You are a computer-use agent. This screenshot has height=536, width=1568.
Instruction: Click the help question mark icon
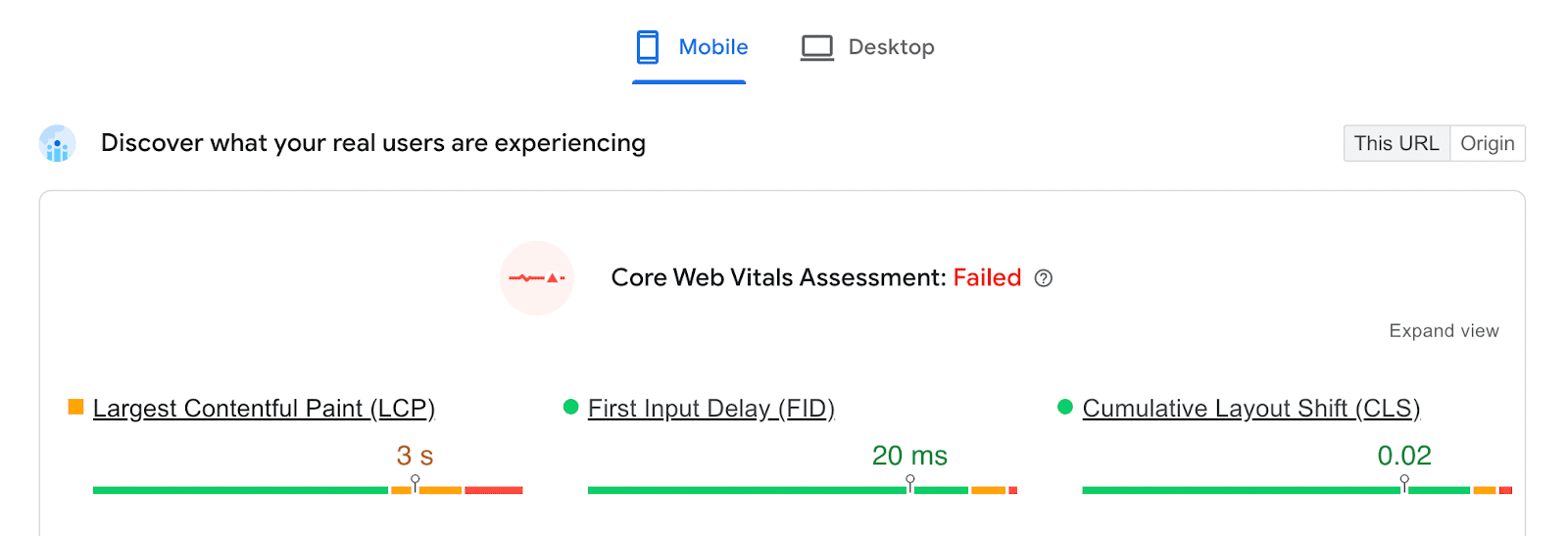pyautogui.click(x=1044, y=278)
